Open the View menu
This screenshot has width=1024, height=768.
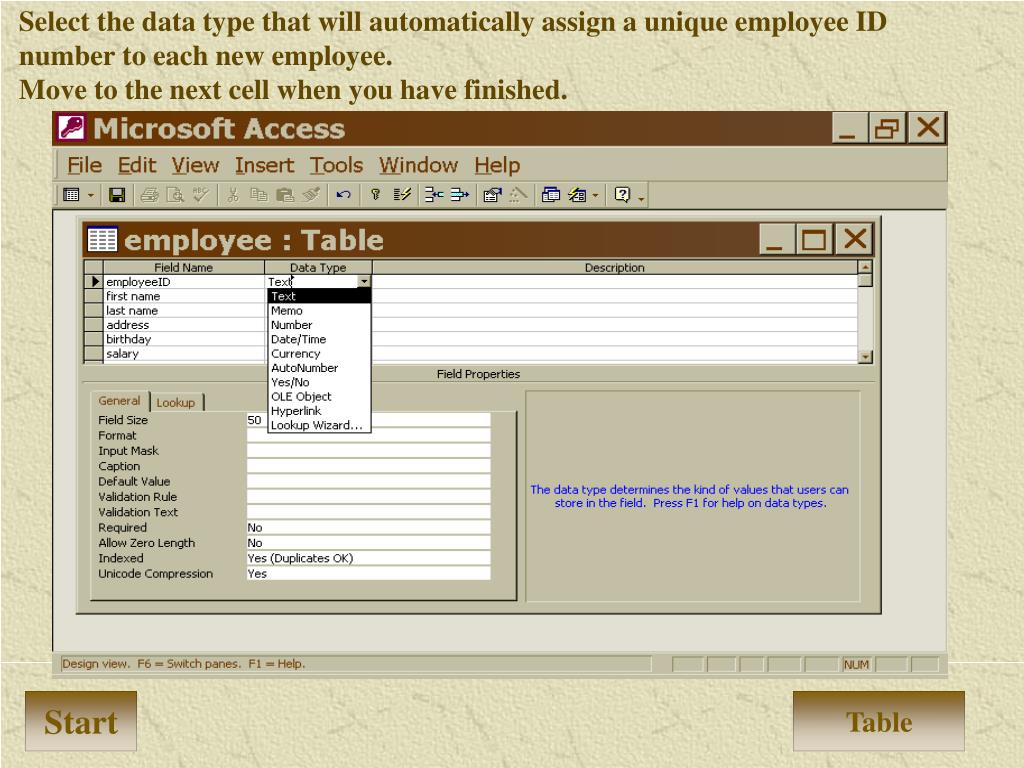[195, 165]
